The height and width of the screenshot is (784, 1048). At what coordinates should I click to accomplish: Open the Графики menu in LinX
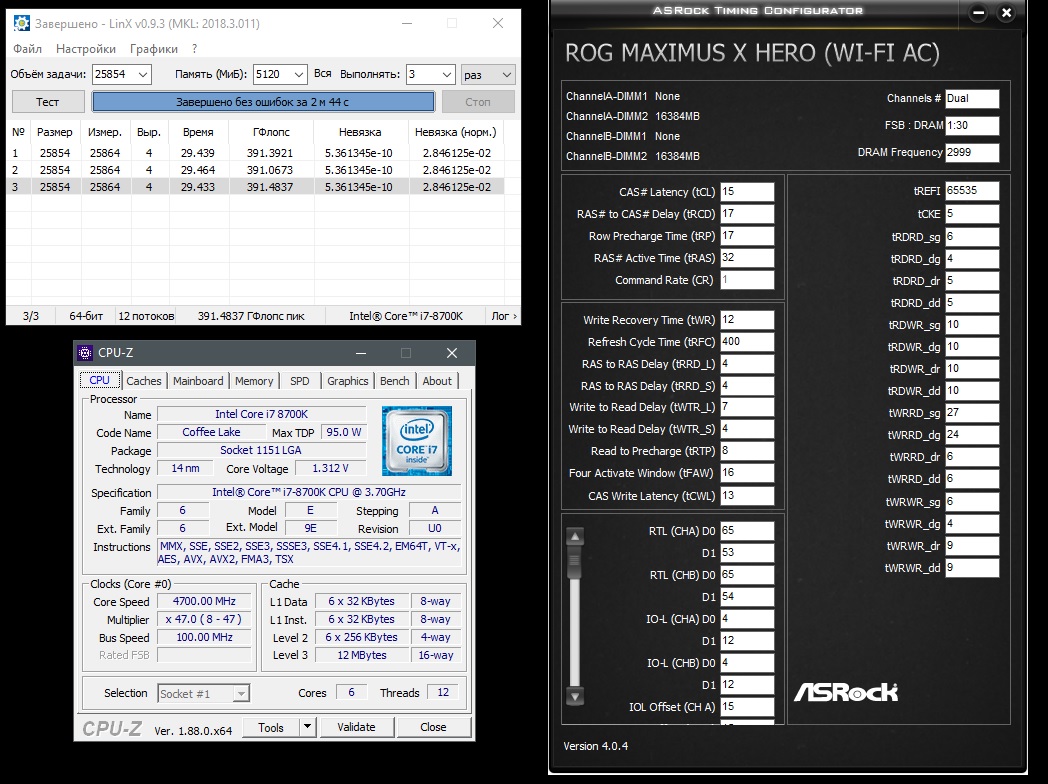click(154, 49)
